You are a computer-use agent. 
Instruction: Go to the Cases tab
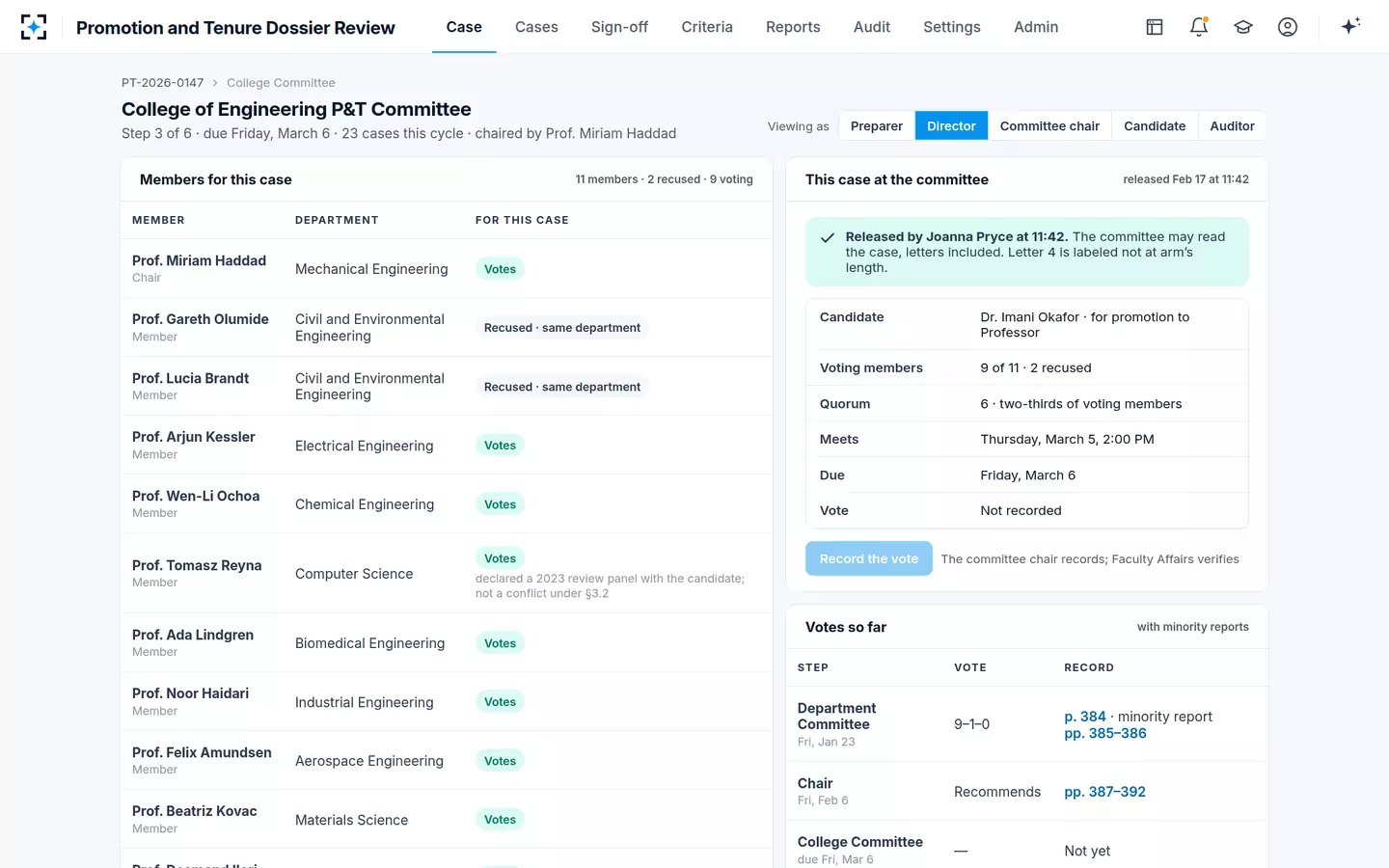point(536,27)
